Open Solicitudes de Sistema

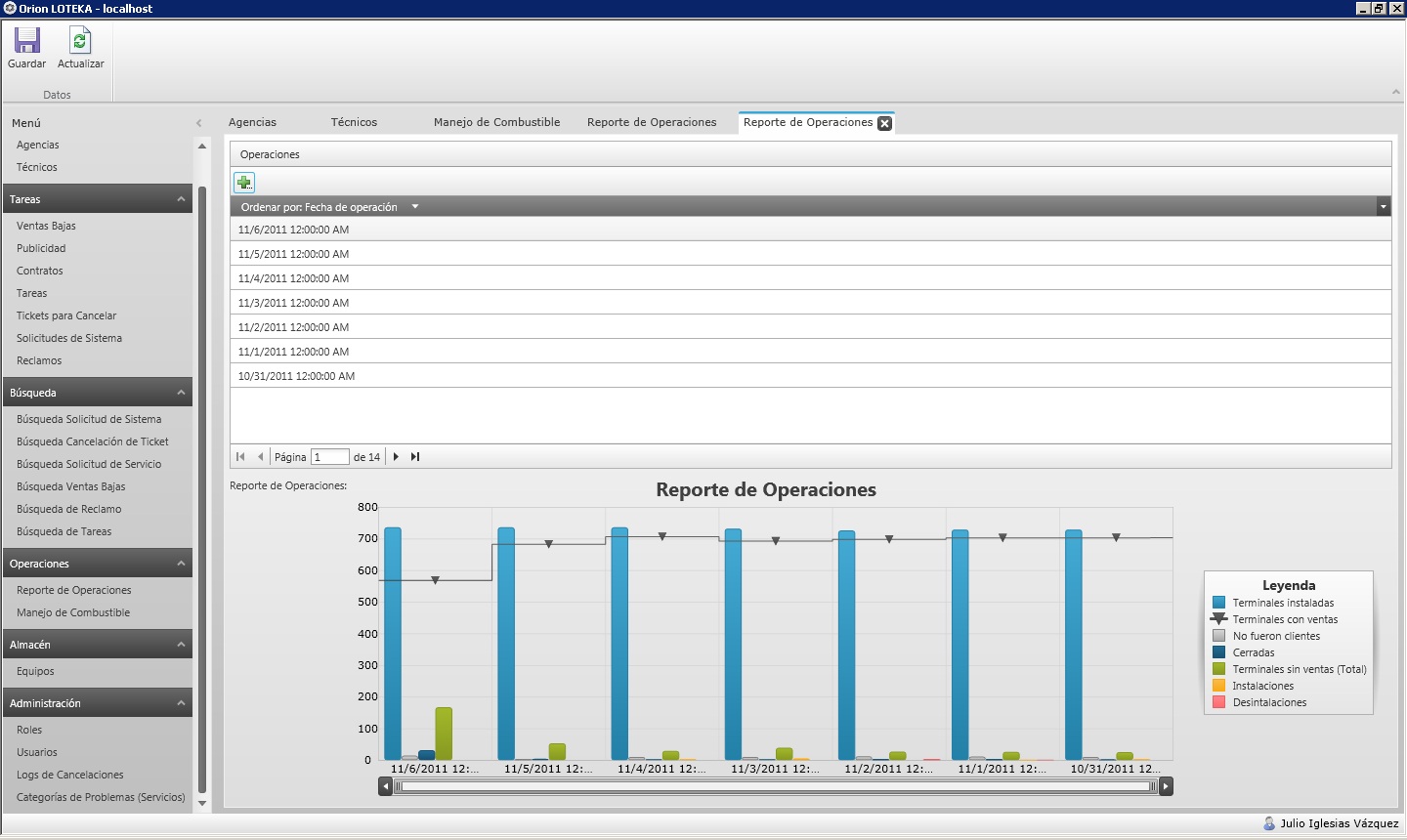69,338
